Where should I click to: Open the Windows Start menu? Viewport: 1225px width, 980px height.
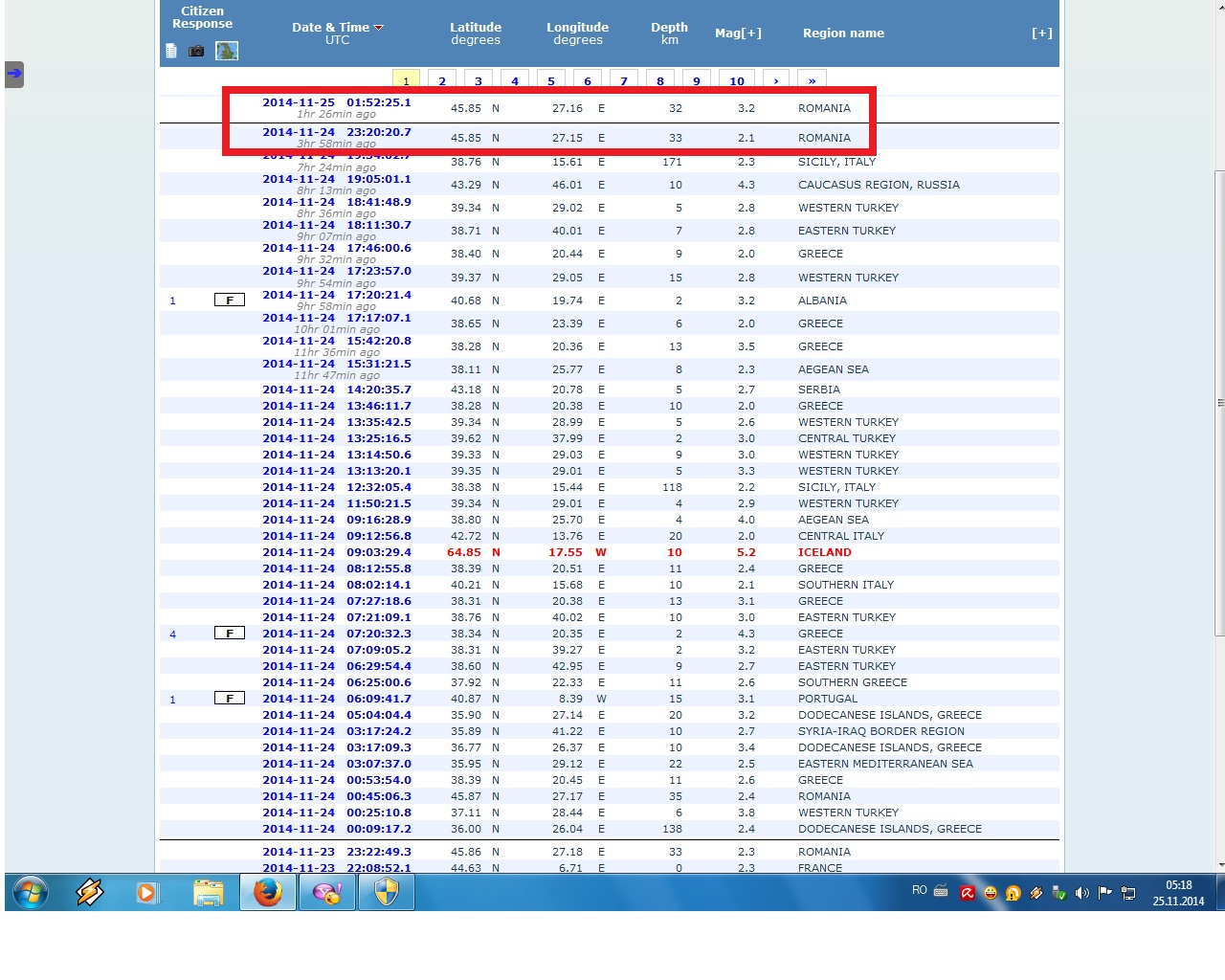(x=31, y=893)
